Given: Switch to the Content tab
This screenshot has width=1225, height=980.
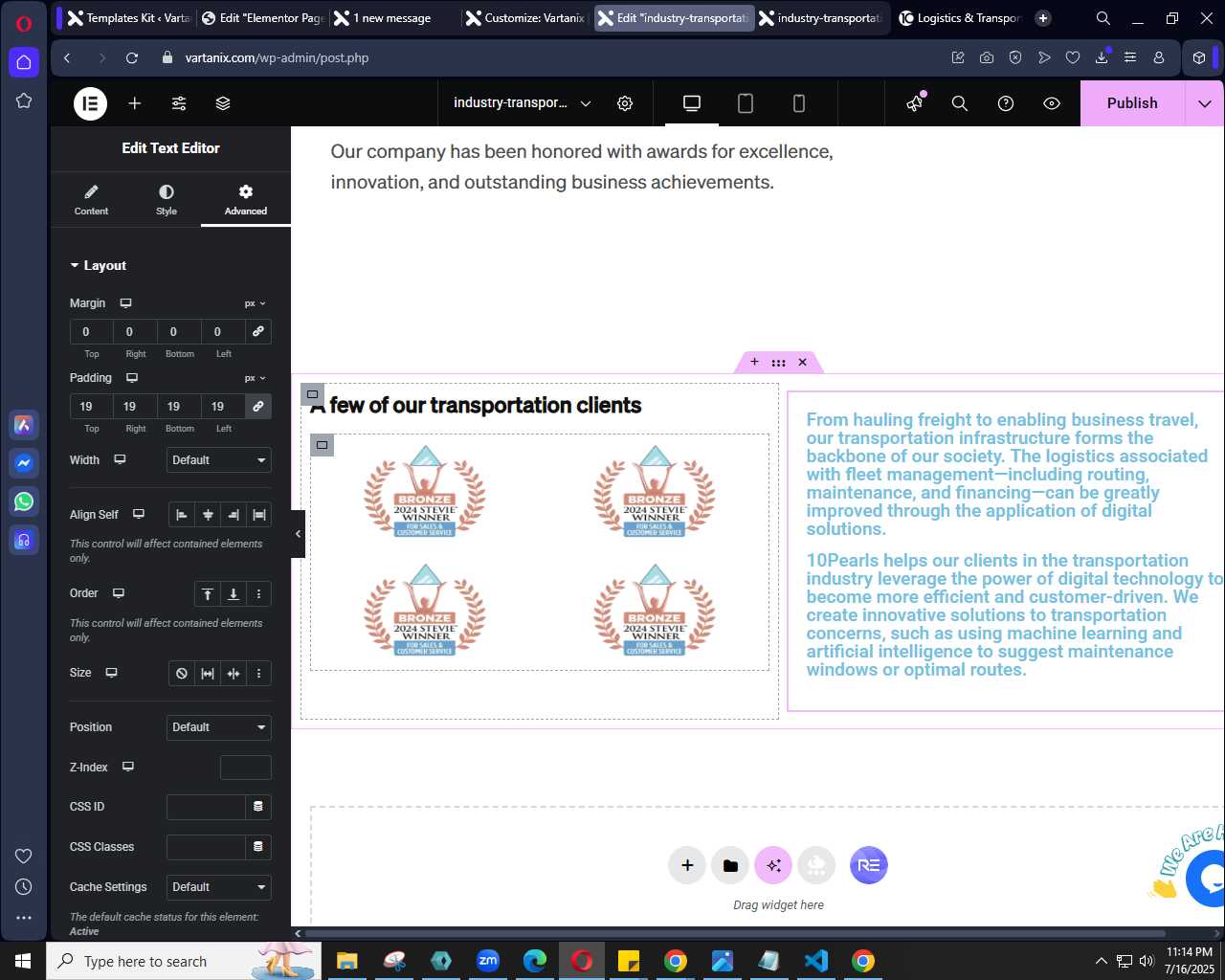Looking at the screenshot, I should 91,200.
